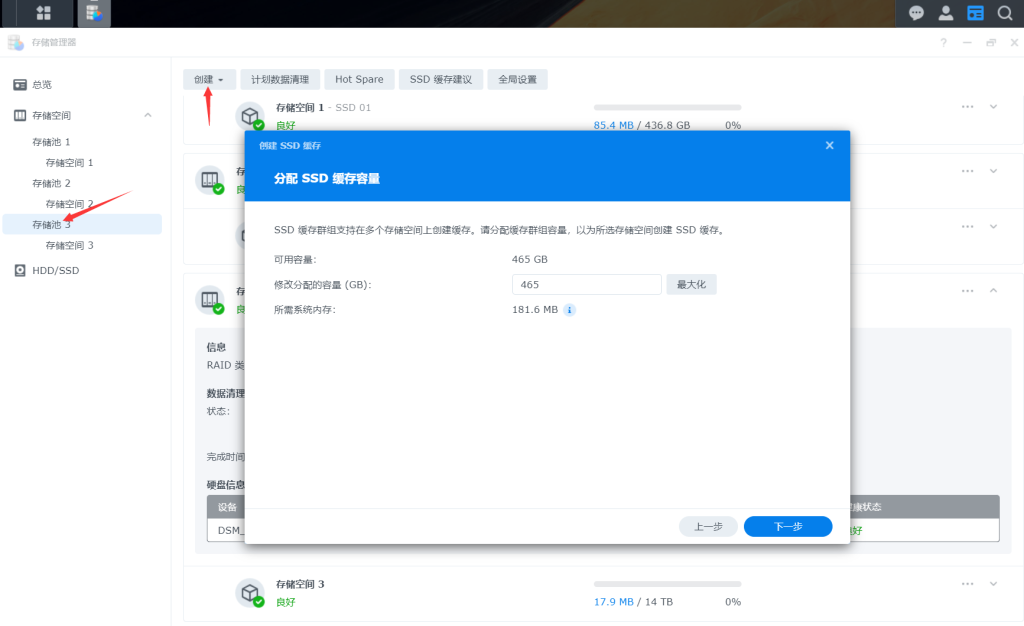Screen dimensions: 1024x626
Task: Open the 创建 dropdown menu
Action: (x=209, y=79)
